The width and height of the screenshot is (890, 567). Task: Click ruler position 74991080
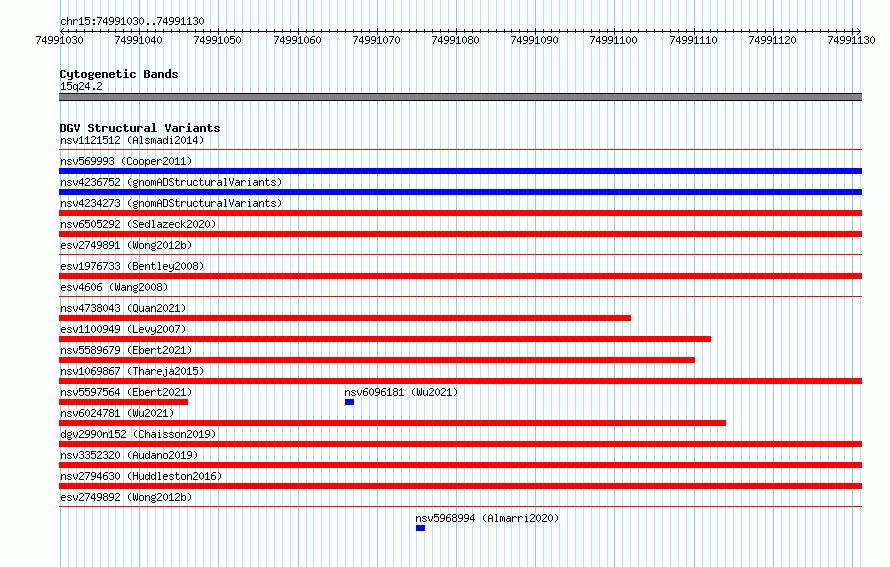click(455, 40)
